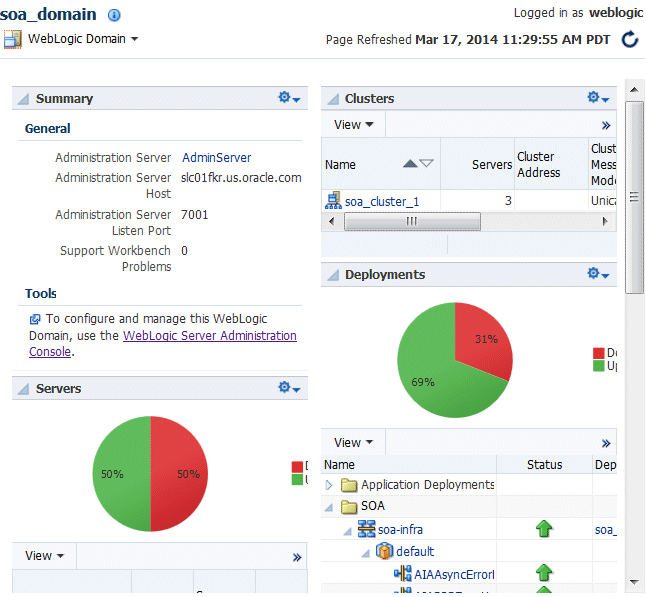Click the soa_ target link in soa-infra row
The image size is (646, 597).
pos(606,529)
